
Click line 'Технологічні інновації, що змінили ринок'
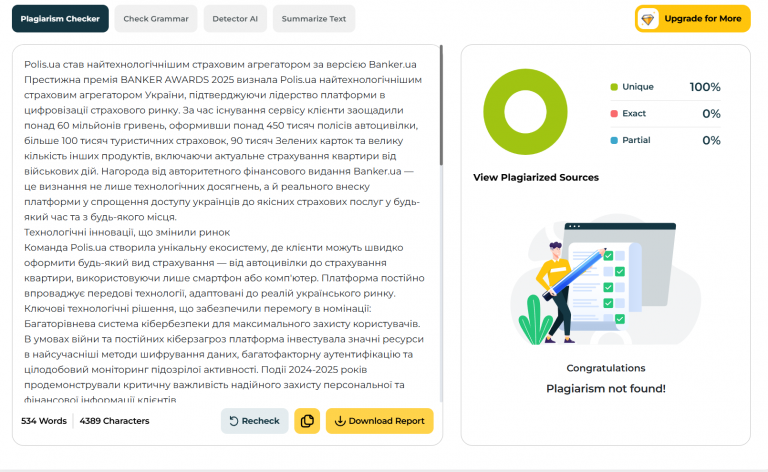click(127, 232)
